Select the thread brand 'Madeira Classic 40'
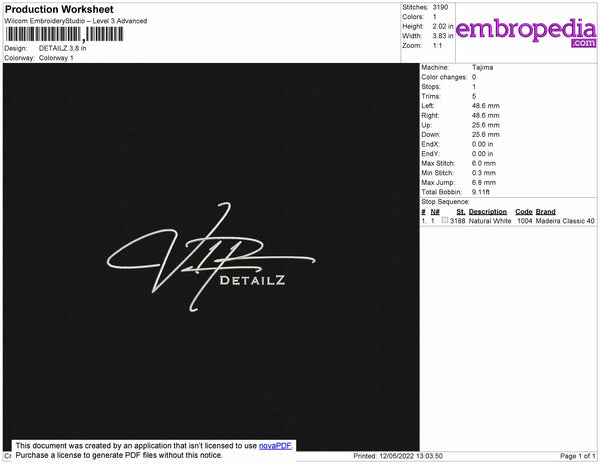This screenshot has width=600, height=464. tap(565, 221)
